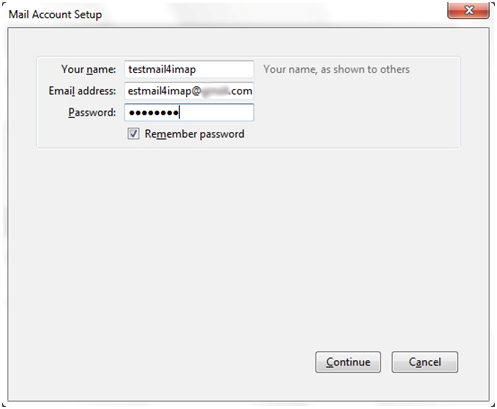Click the 'Your name:' label
The image size is (497, 409).
tap(88, 69)
